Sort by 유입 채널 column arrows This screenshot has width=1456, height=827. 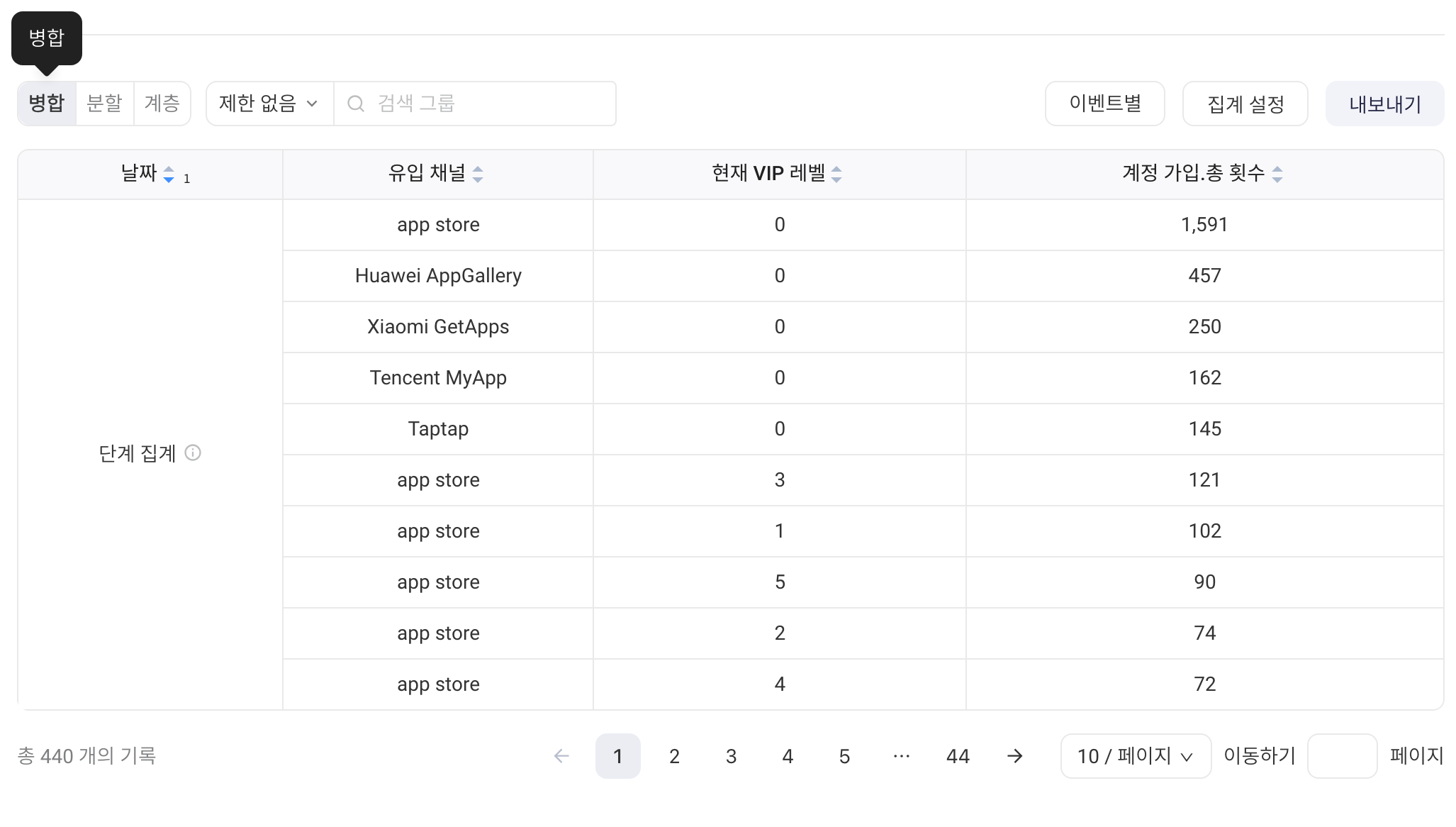(x=478, y=174)
